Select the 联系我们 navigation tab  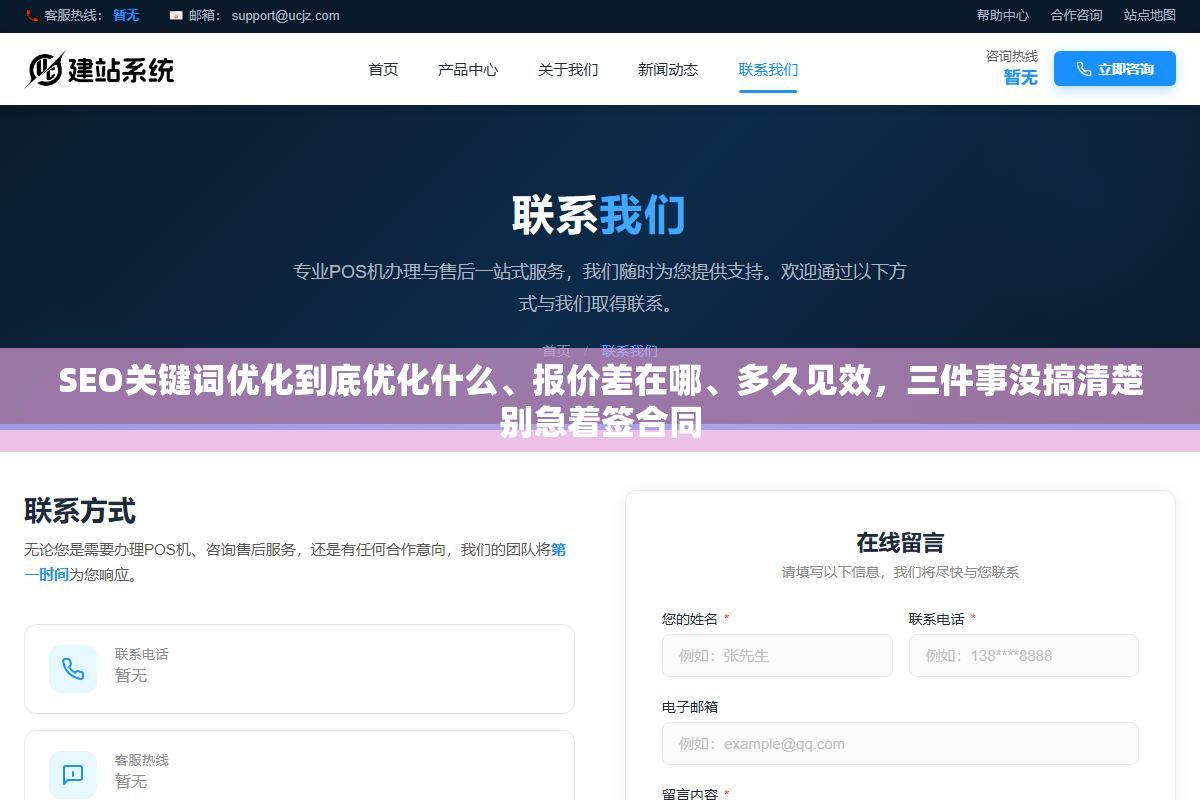click(768, 69)
